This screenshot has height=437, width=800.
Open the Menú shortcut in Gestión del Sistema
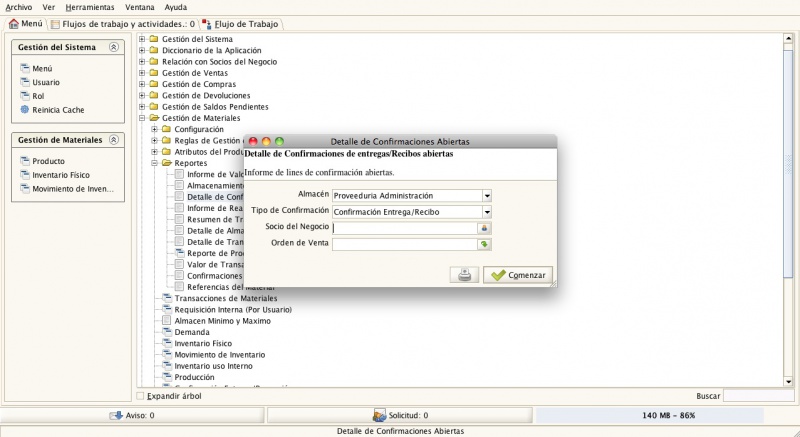[42, 68]
